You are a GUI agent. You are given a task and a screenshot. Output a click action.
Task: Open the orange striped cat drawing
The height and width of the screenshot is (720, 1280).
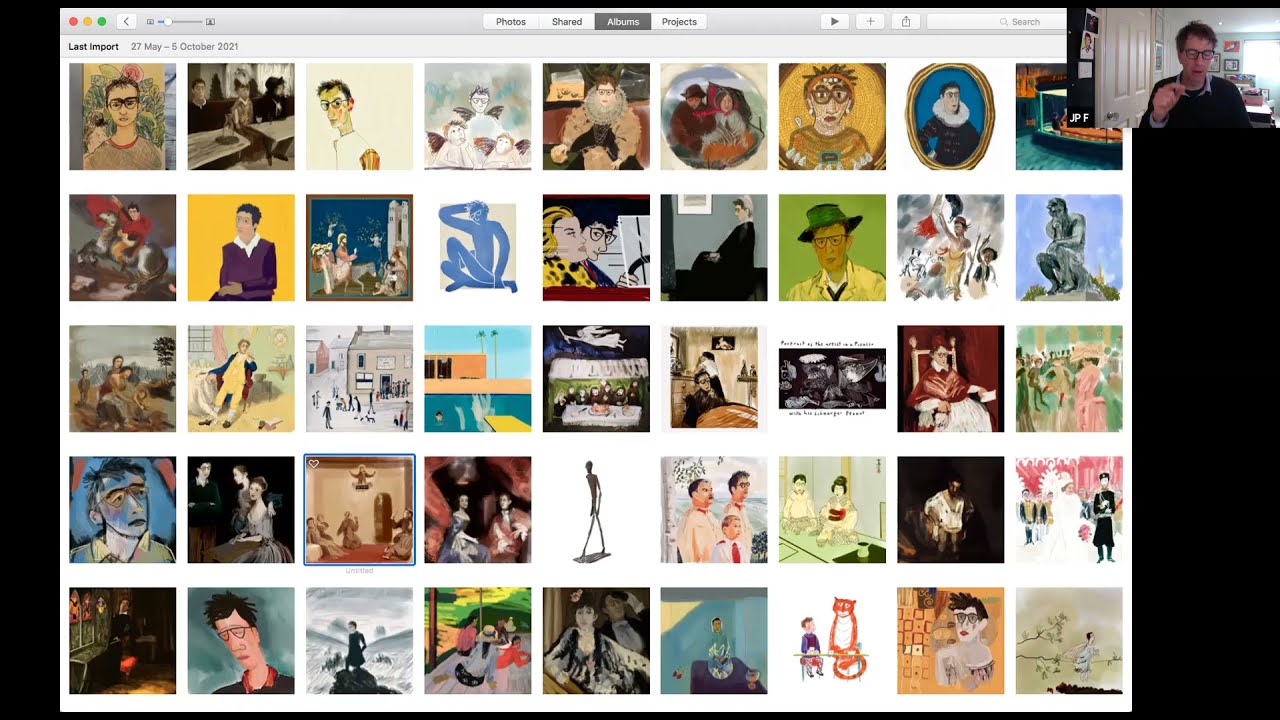pyautogui.click(x=832, y=641)
